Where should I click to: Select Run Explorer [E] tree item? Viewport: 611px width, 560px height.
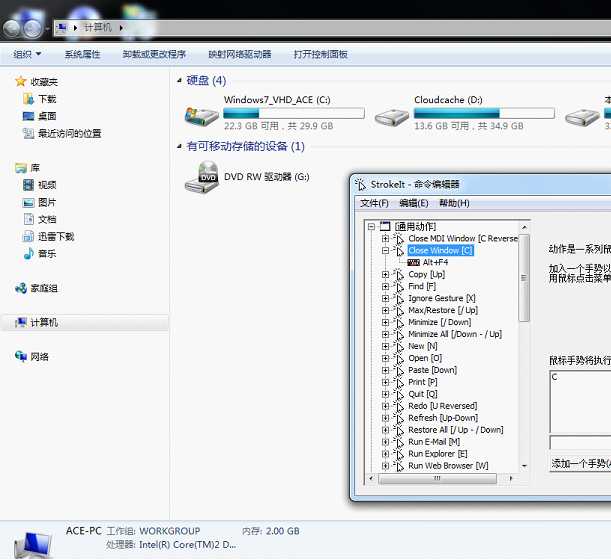(x=438, y=454)
